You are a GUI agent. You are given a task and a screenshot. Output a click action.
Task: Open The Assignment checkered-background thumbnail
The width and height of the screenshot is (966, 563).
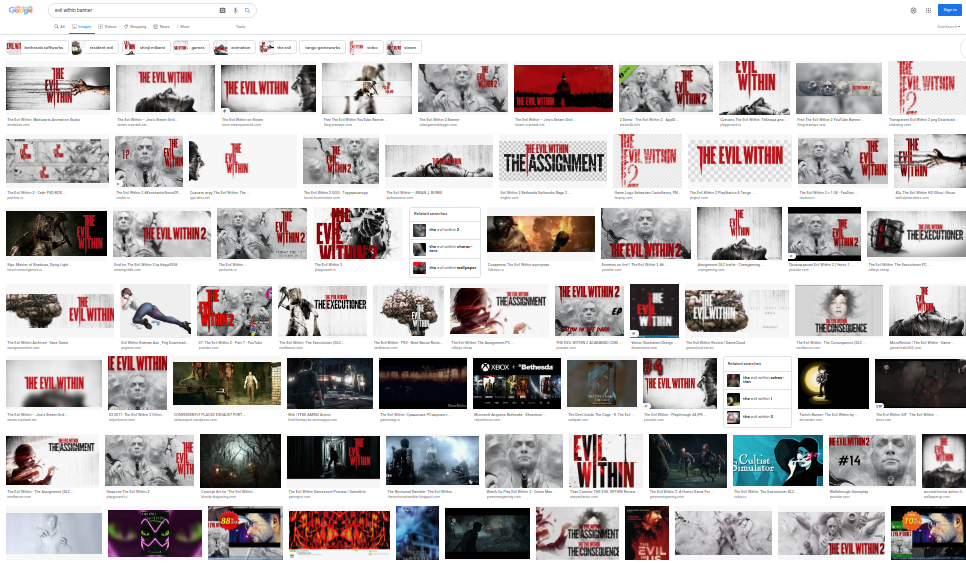[x=553, y=161]
